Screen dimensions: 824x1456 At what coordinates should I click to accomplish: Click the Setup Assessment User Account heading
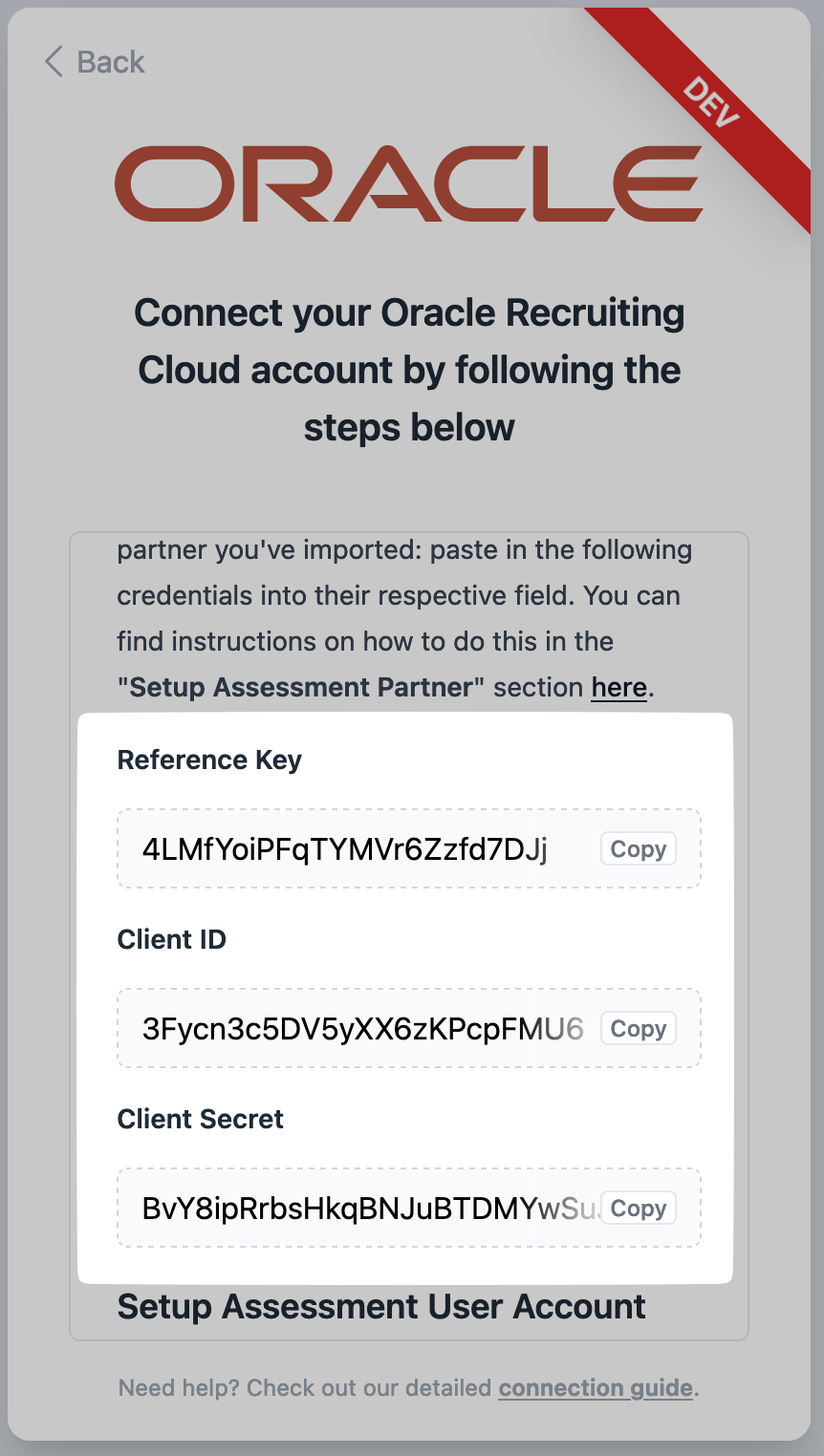tap(381, 1307)
